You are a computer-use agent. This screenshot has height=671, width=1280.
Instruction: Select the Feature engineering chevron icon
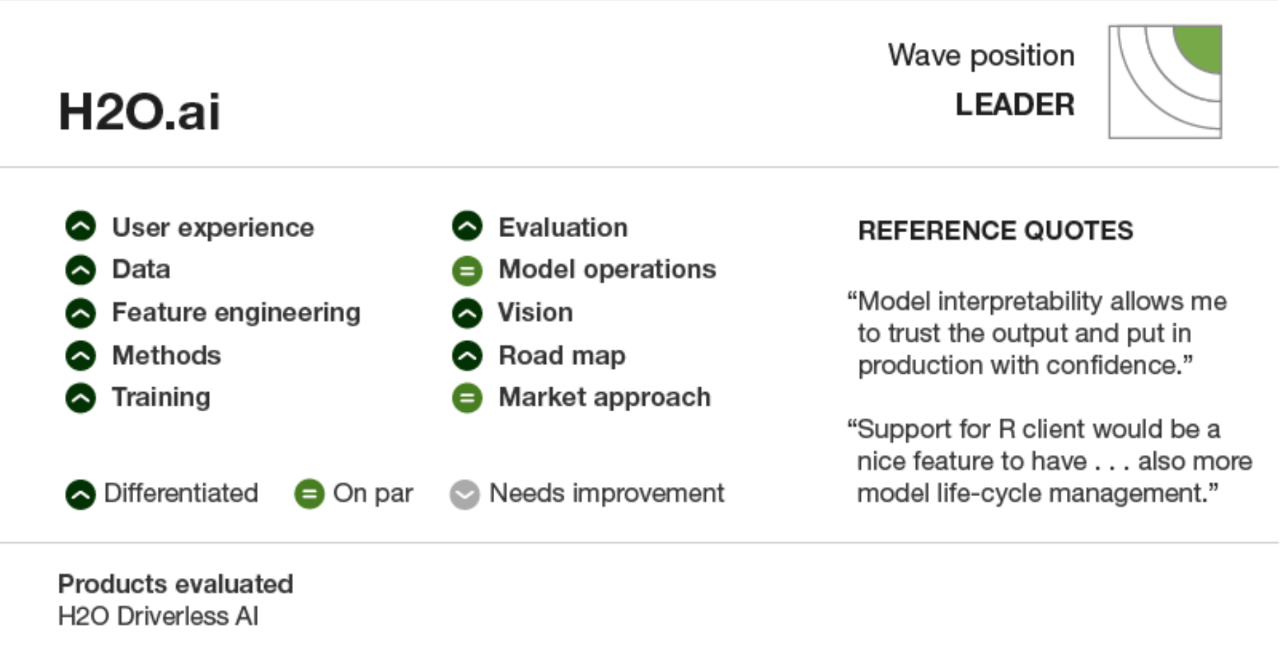coord(81,313)
